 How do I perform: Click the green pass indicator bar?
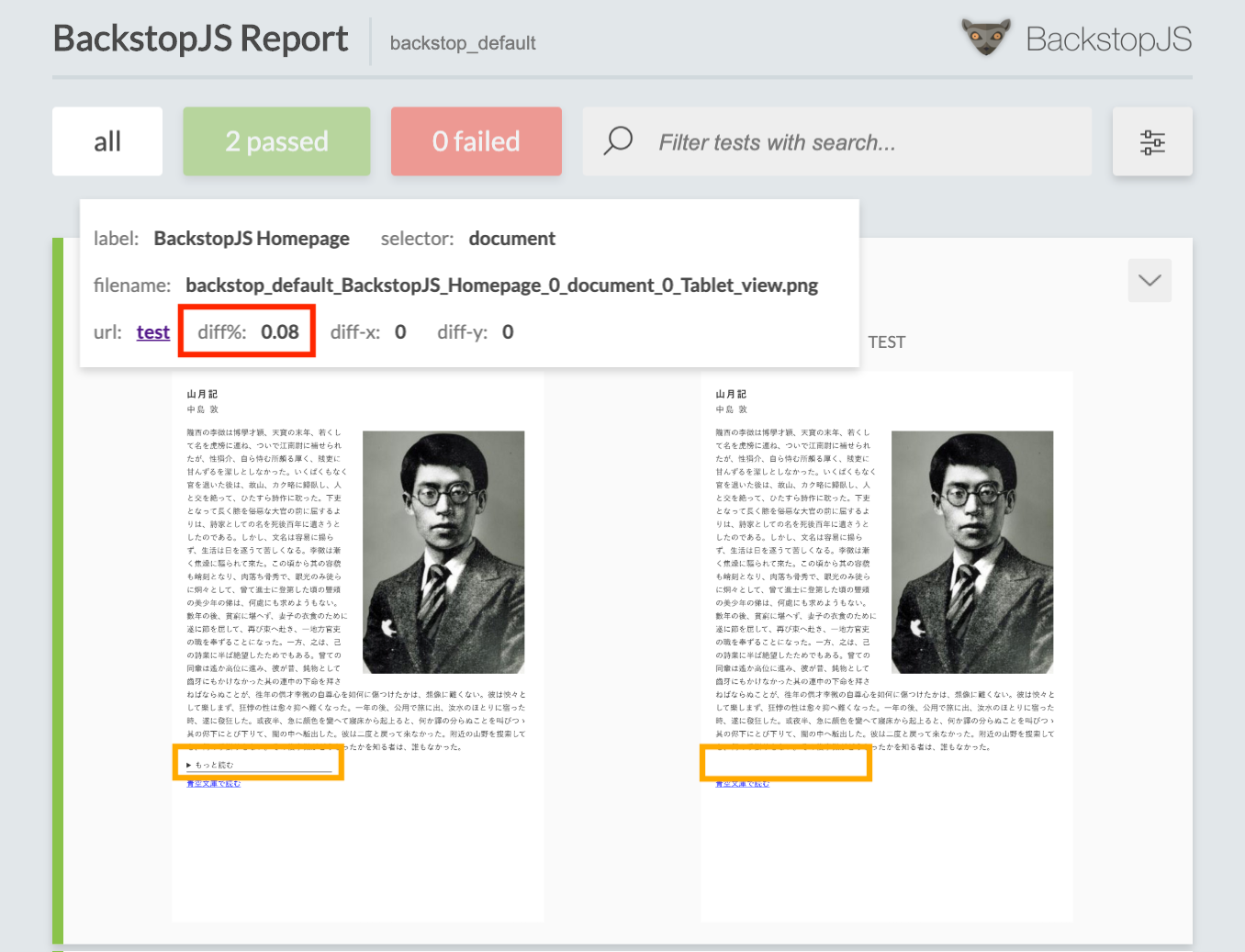58,597
